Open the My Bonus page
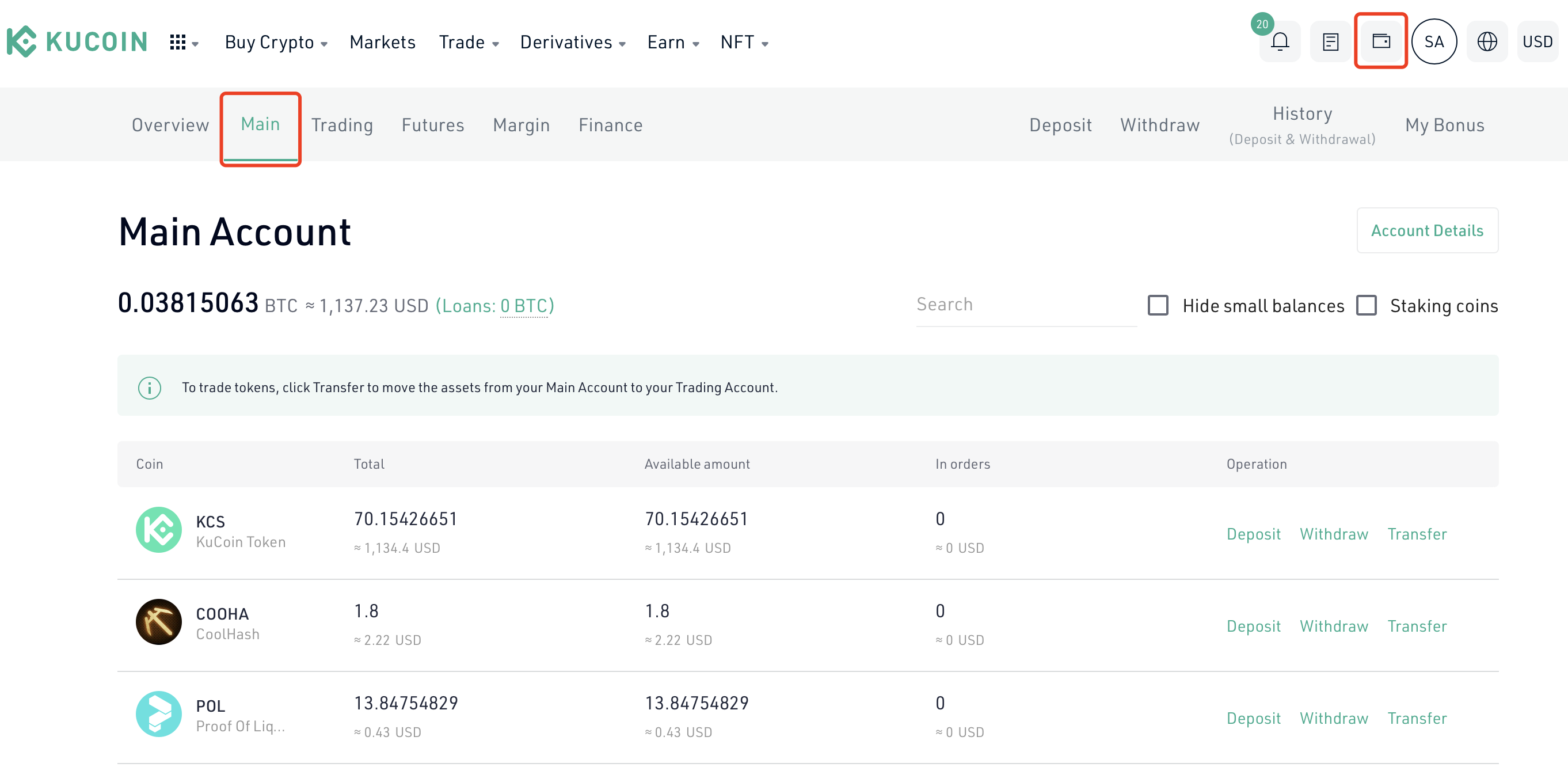 (1445, 125)
